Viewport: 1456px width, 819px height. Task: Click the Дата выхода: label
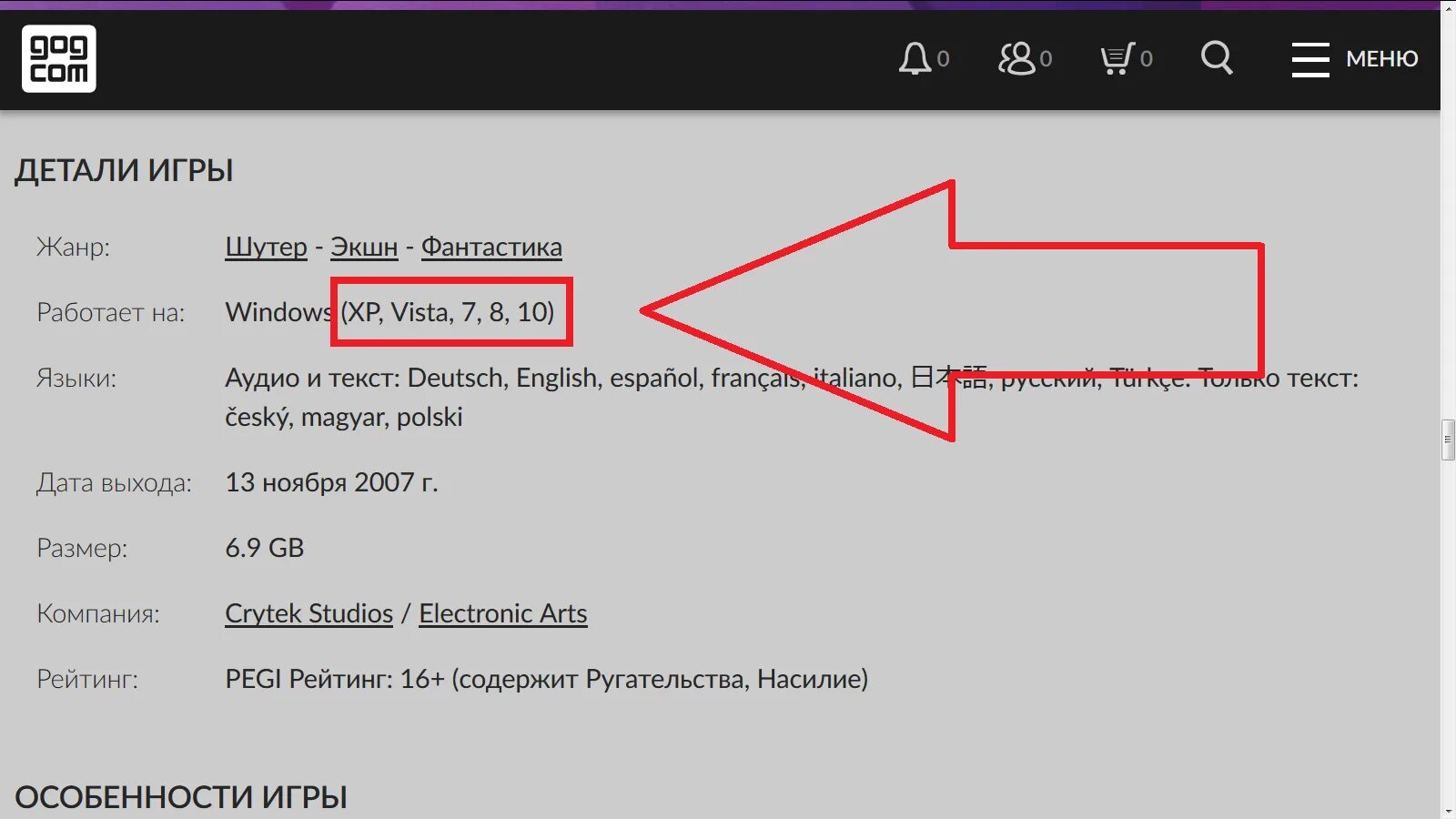[x=115, y=482]
